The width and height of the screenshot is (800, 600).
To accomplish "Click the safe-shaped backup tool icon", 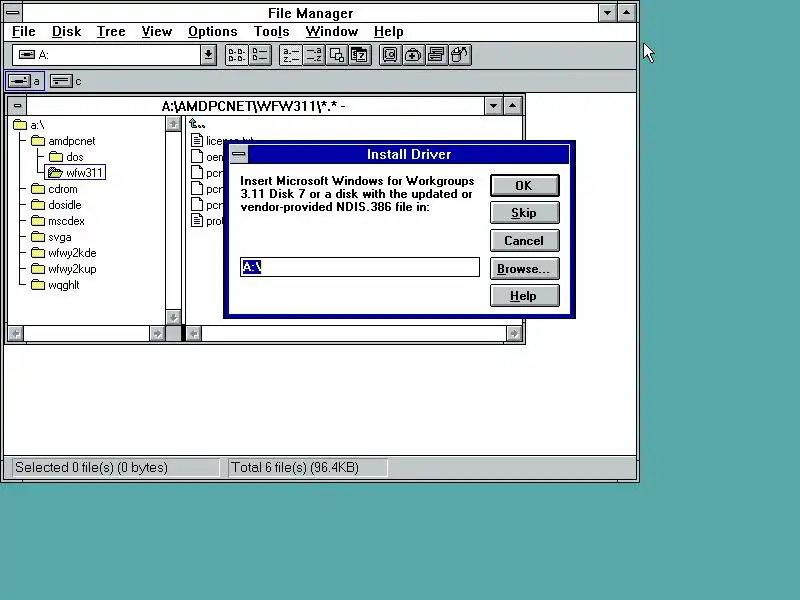I will [x=390, y=55].
